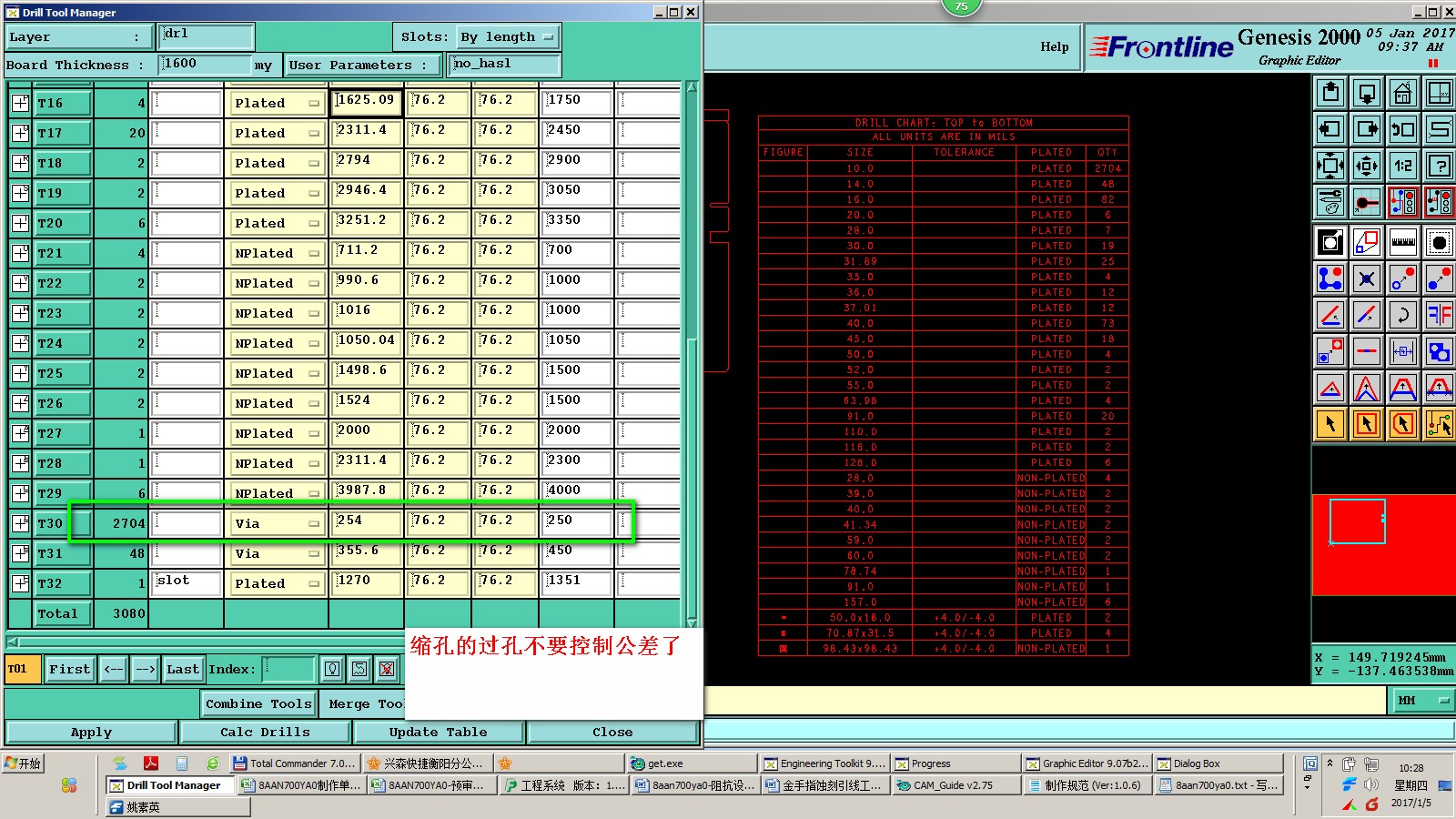The width and height of the screenshot is (1456, 819).
Task: Click the Update Table button
Action: (438, 732)
